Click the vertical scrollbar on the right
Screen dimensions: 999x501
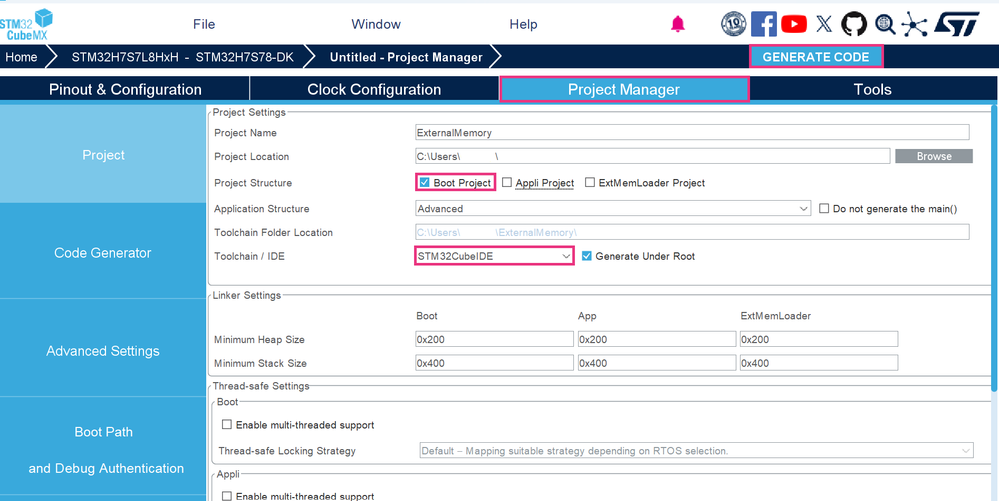pos(995,249)
